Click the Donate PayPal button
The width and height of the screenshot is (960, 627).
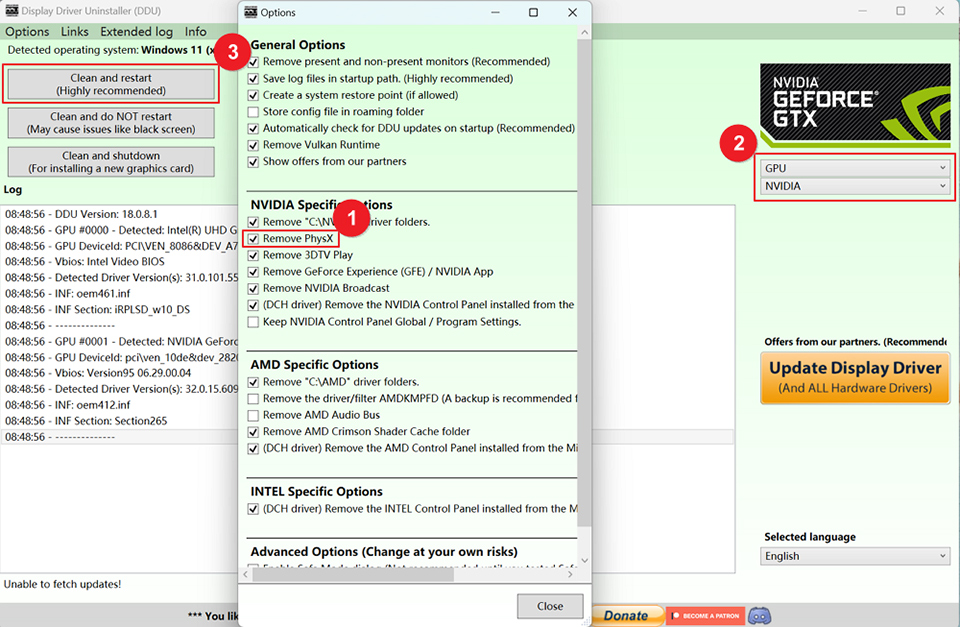(625, 615)
